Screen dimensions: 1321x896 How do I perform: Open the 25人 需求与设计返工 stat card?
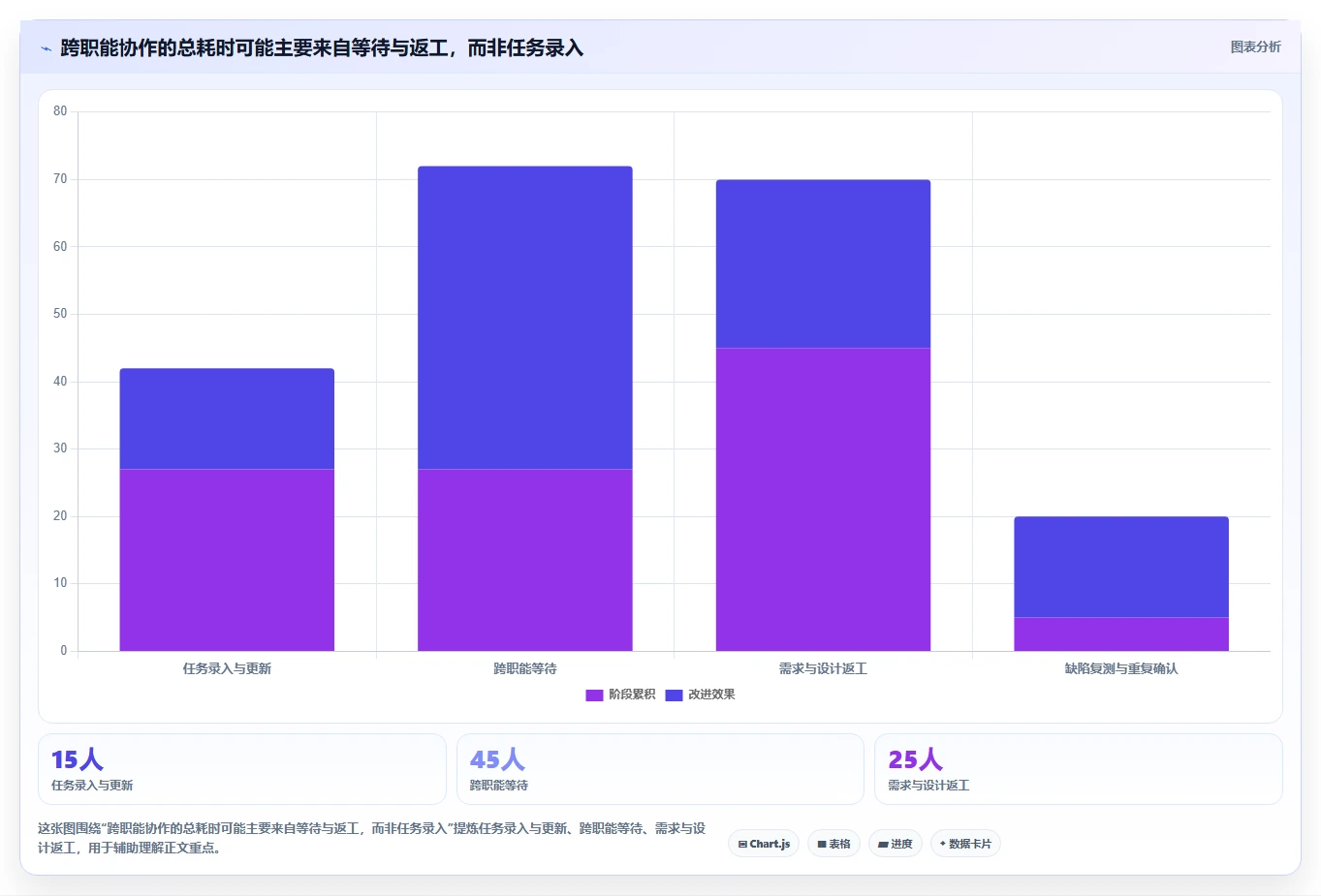point(1079,769)
